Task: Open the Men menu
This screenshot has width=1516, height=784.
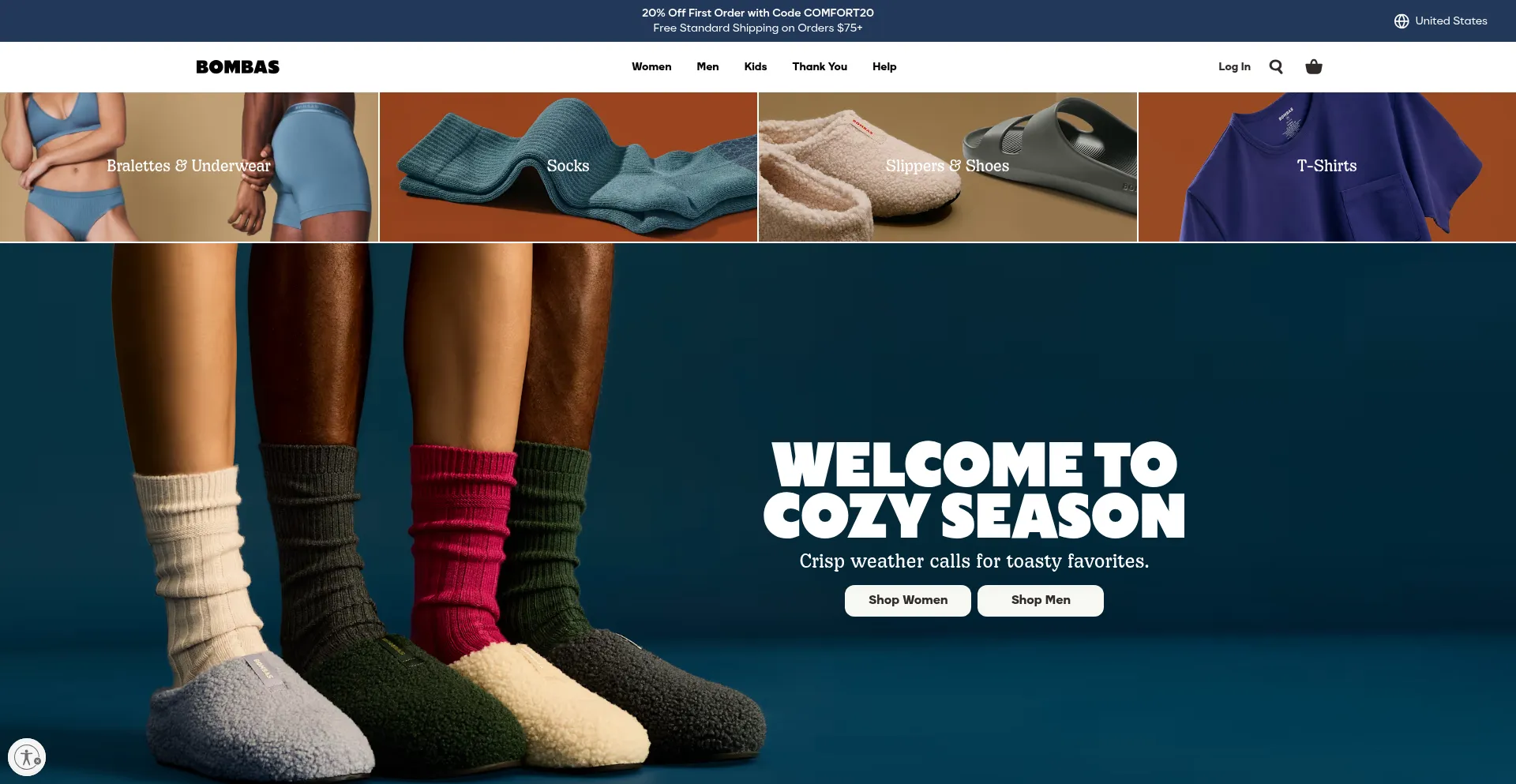Action: [707, 67]
